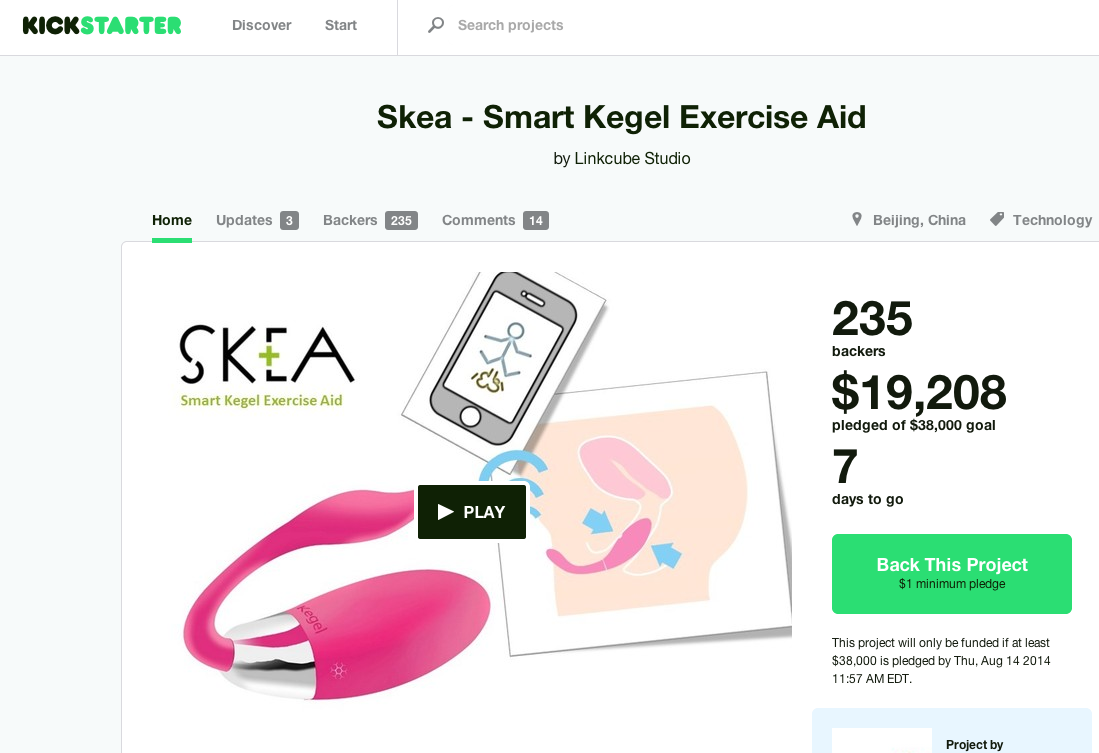Screen dimensions: 1099x753
Task: Open the Beijing, China location link
Action: click(919, 220)
